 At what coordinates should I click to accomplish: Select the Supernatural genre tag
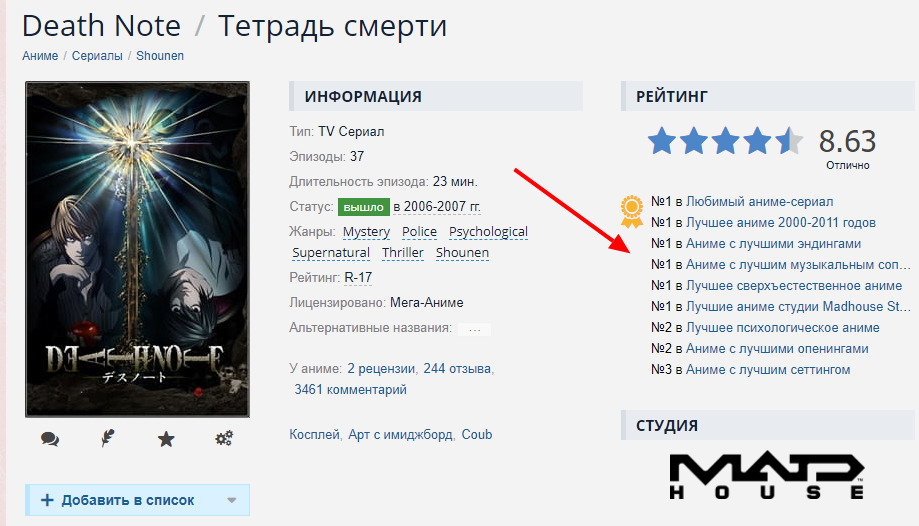(x=331, y=253)
